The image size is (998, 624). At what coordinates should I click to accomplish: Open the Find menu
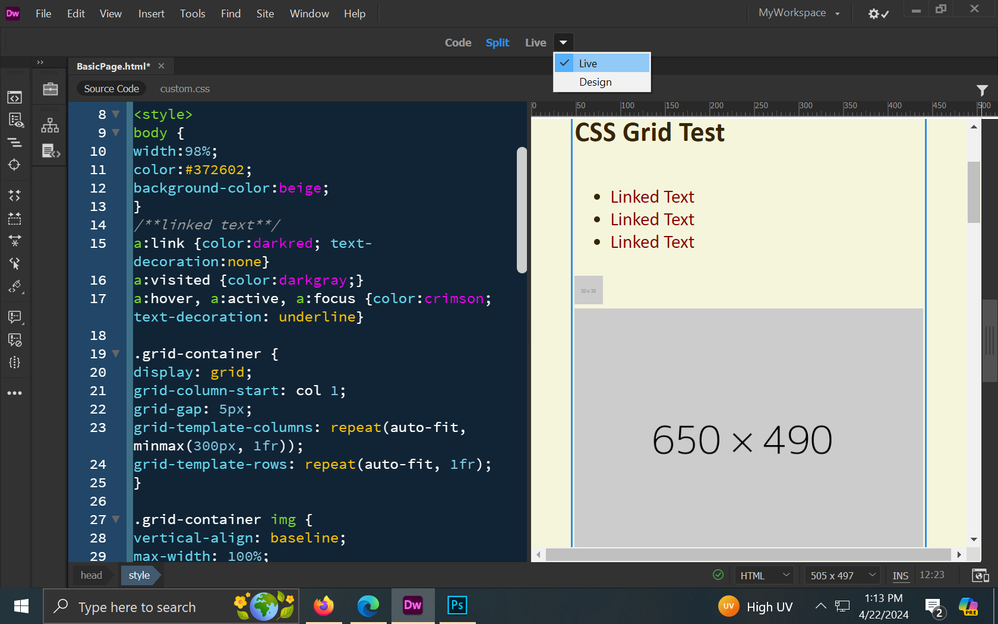click(230, 13)
